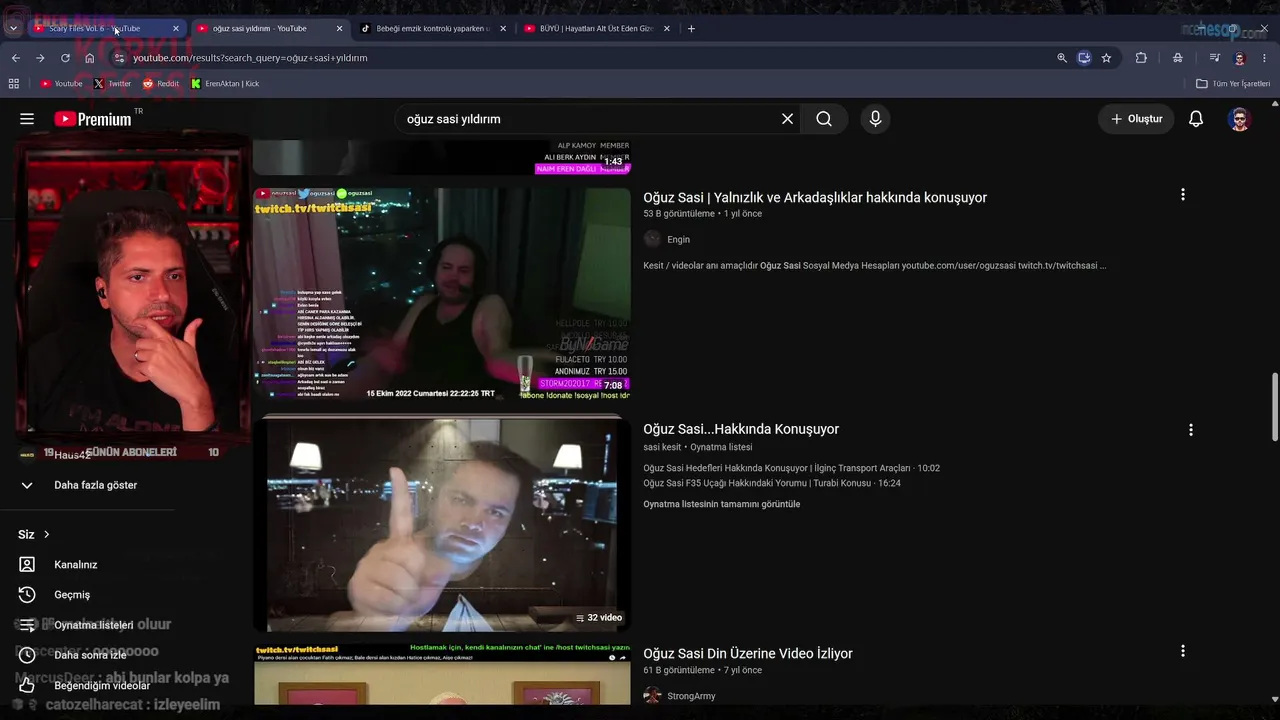Close the Scary Files Vol. 6 tab

click(x=176, y=29)
